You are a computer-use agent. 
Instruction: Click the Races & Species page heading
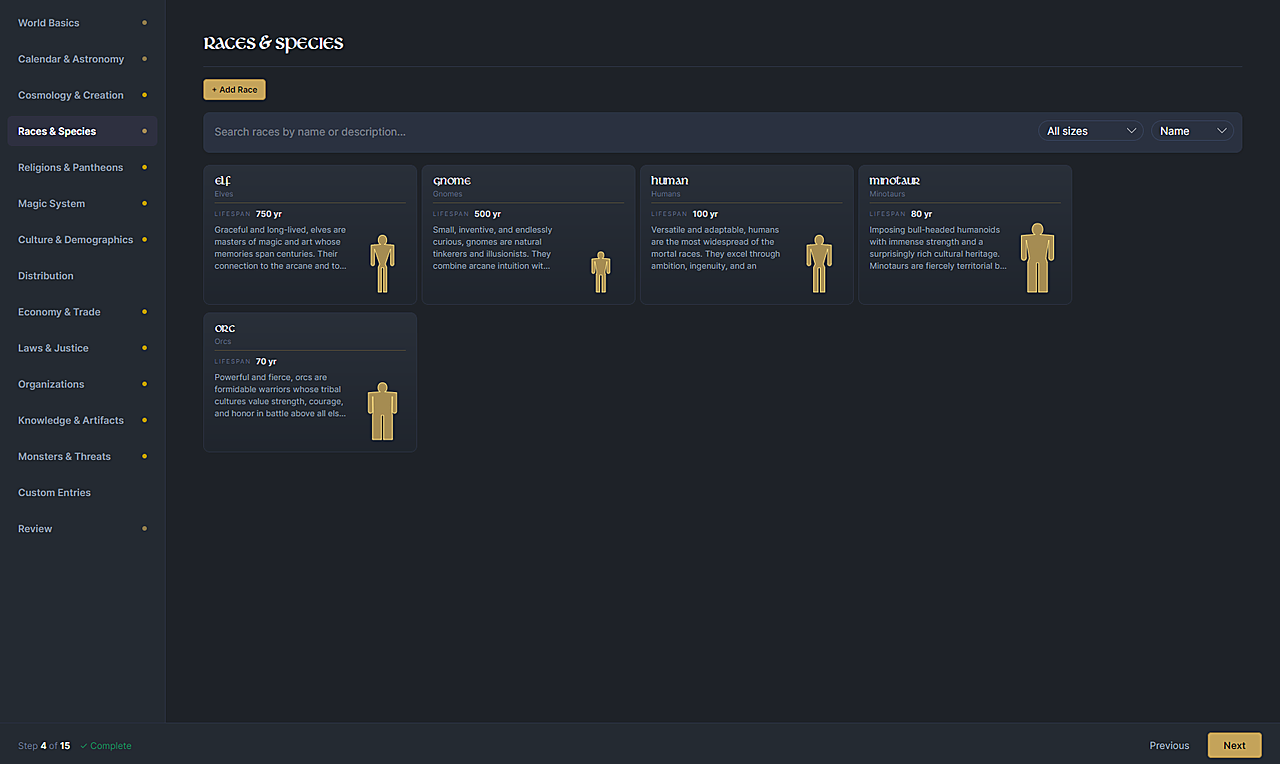(274, 43)
